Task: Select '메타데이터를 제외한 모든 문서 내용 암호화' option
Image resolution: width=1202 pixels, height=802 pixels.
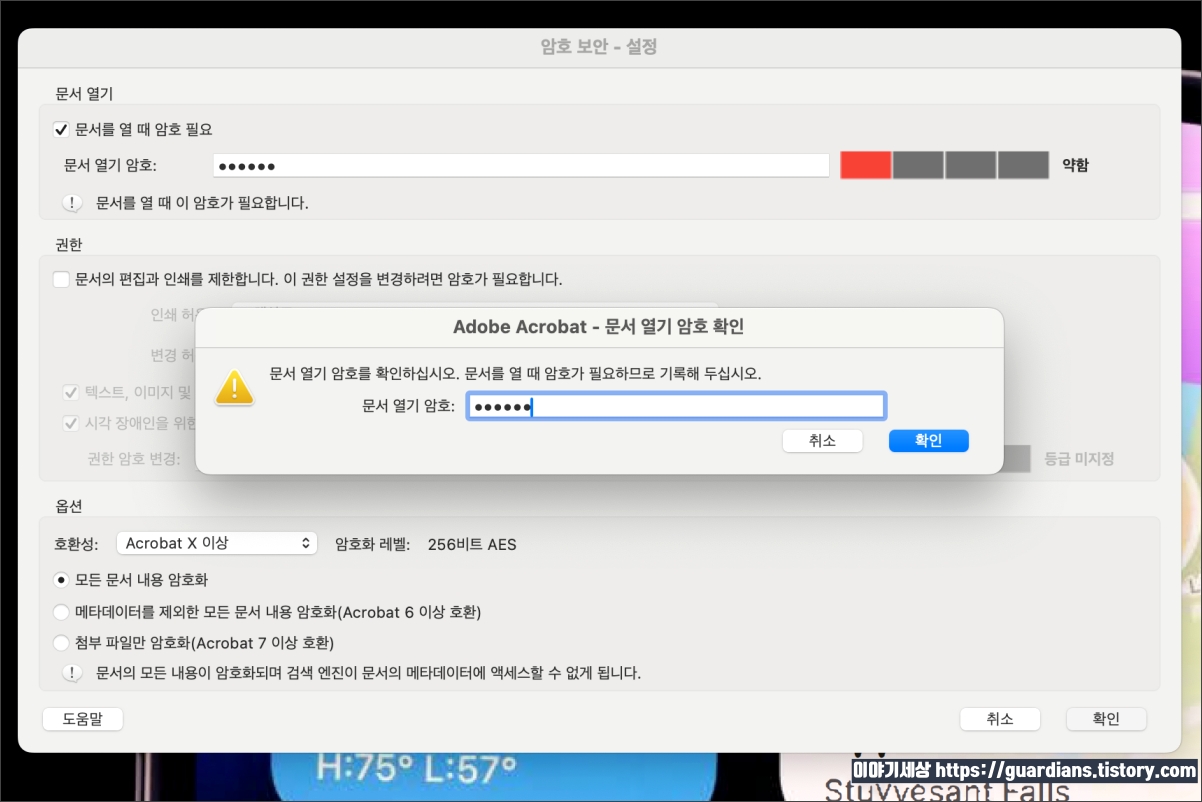Action: pos(61,611)
